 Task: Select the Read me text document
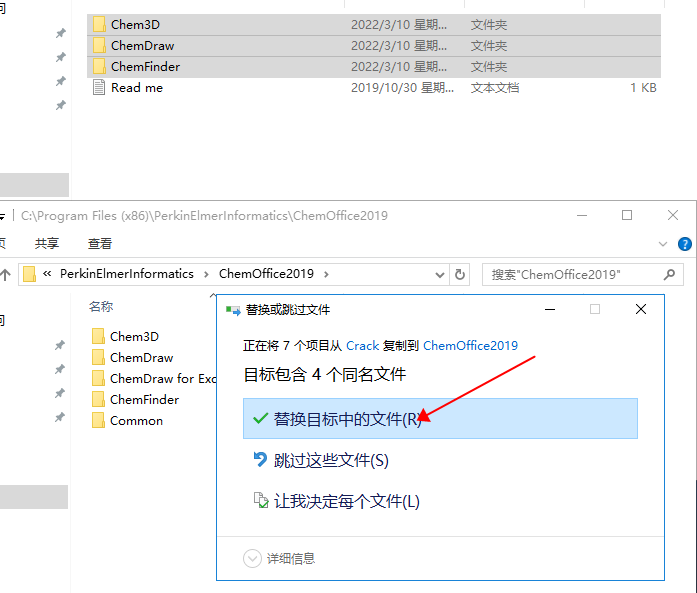374,88
